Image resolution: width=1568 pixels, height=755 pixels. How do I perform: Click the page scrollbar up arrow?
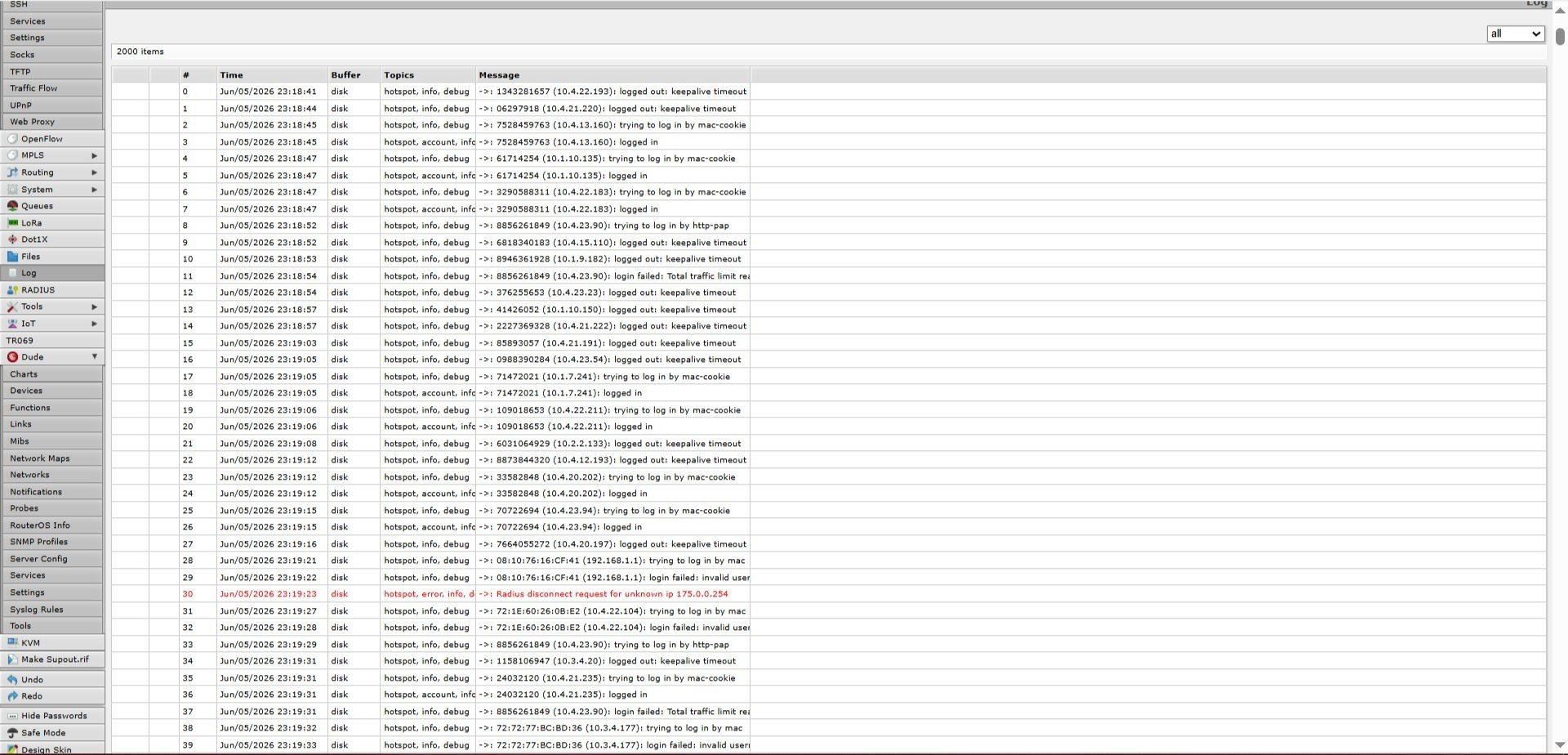click(x=1560, y=11)
